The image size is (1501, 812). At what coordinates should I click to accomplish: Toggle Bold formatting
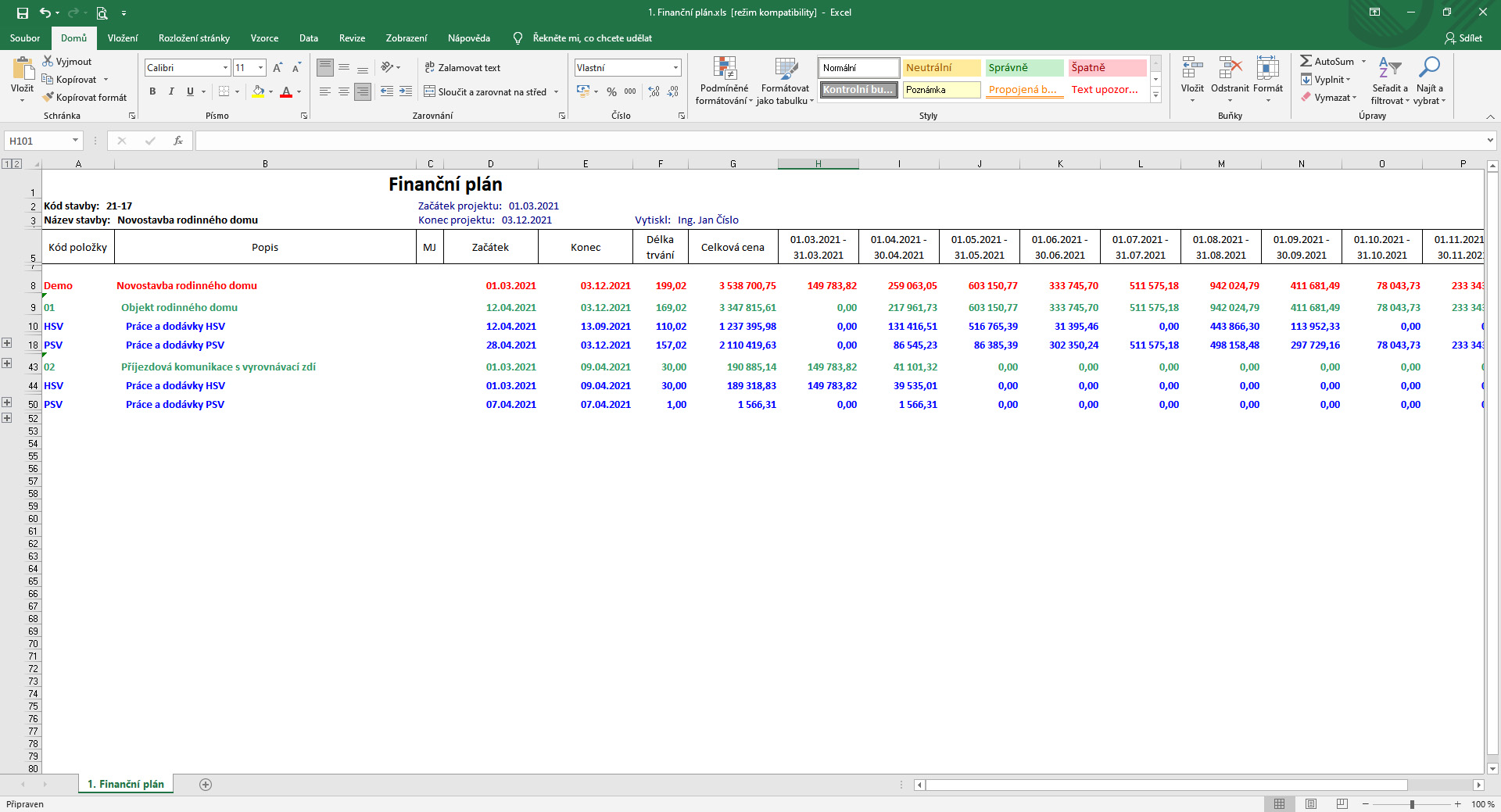coord(152,91)
